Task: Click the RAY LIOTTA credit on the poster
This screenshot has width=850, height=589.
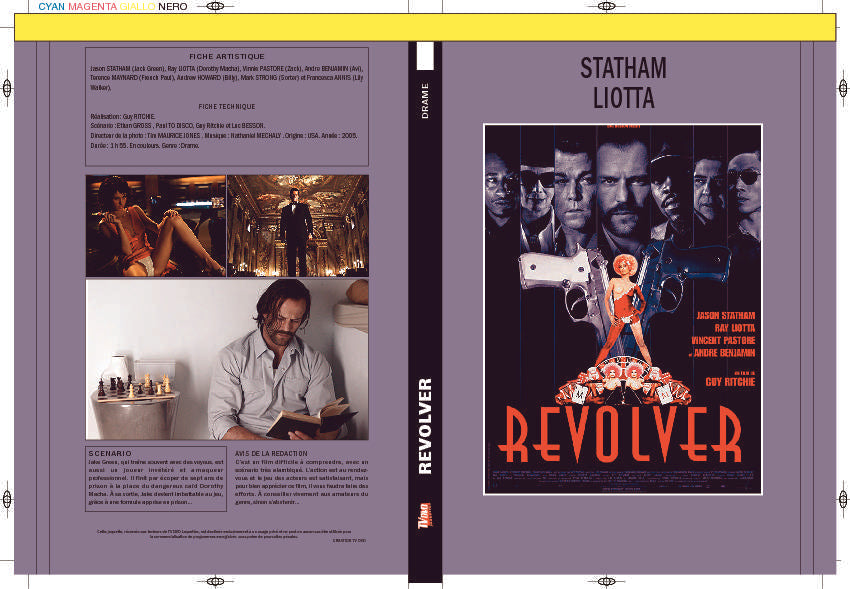Action: pos(735,328)
